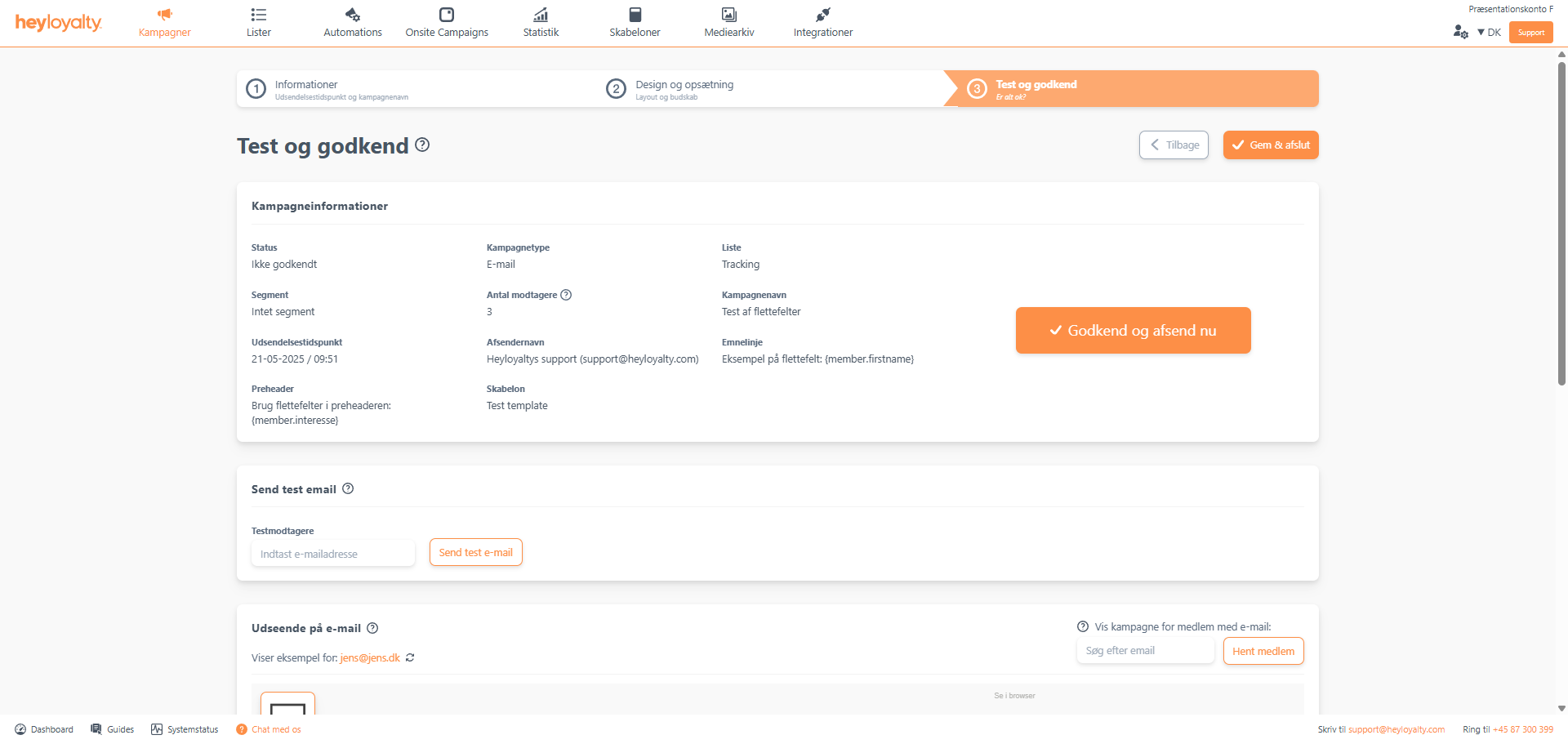Viewport: 1568px width, 744px height.
Task: Click Godkend og afsend nu button
Action: [x=1133, y=331]
